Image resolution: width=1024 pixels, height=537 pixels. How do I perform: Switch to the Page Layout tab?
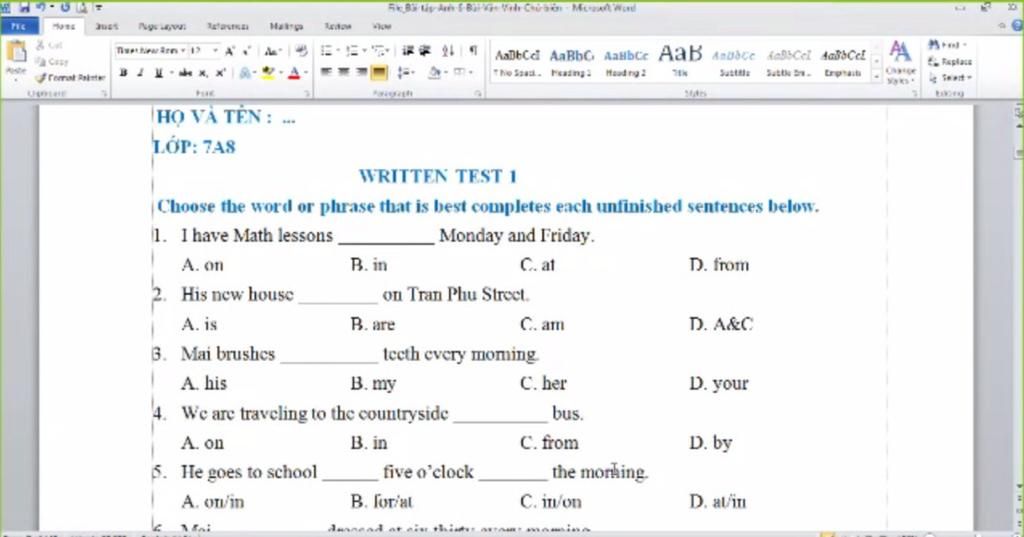click(x=162, y=26)
